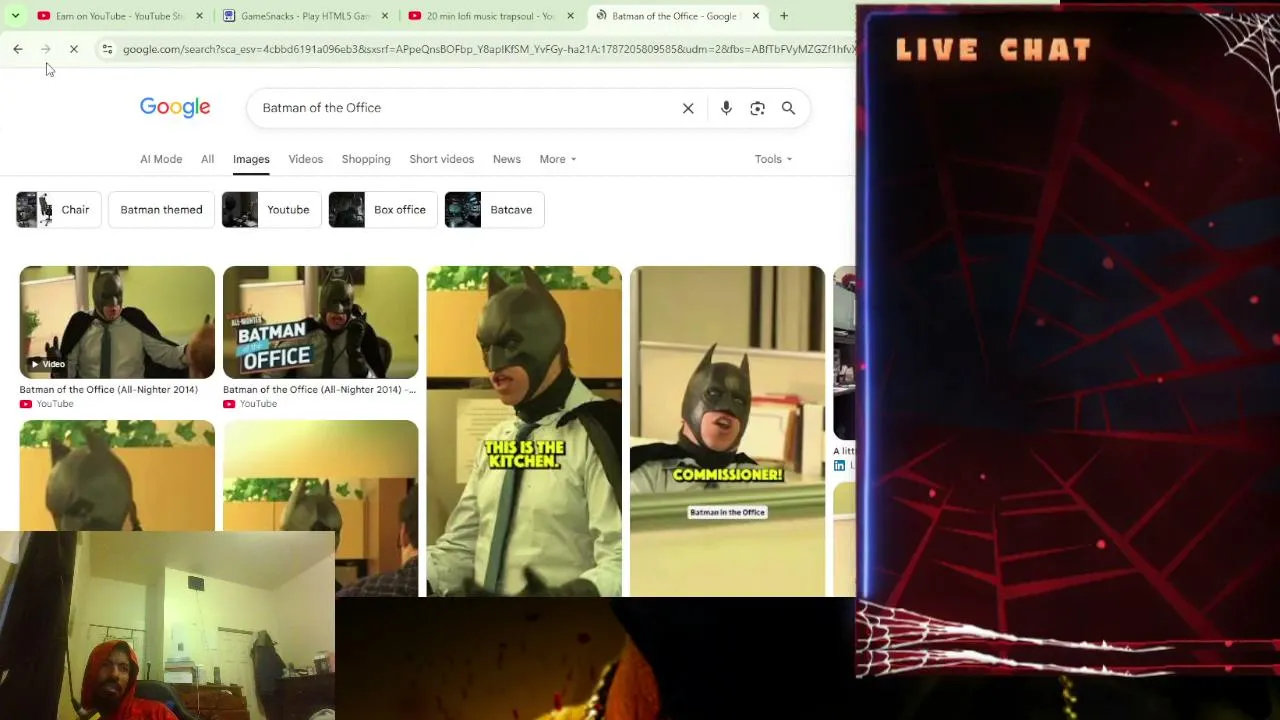Select the Images results tab
The image size is (1280, 720).
click(x=251, y=159)
